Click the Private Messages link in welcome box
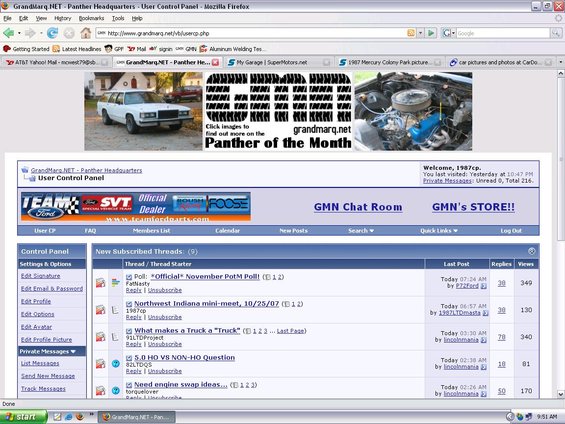 point(447,180)
